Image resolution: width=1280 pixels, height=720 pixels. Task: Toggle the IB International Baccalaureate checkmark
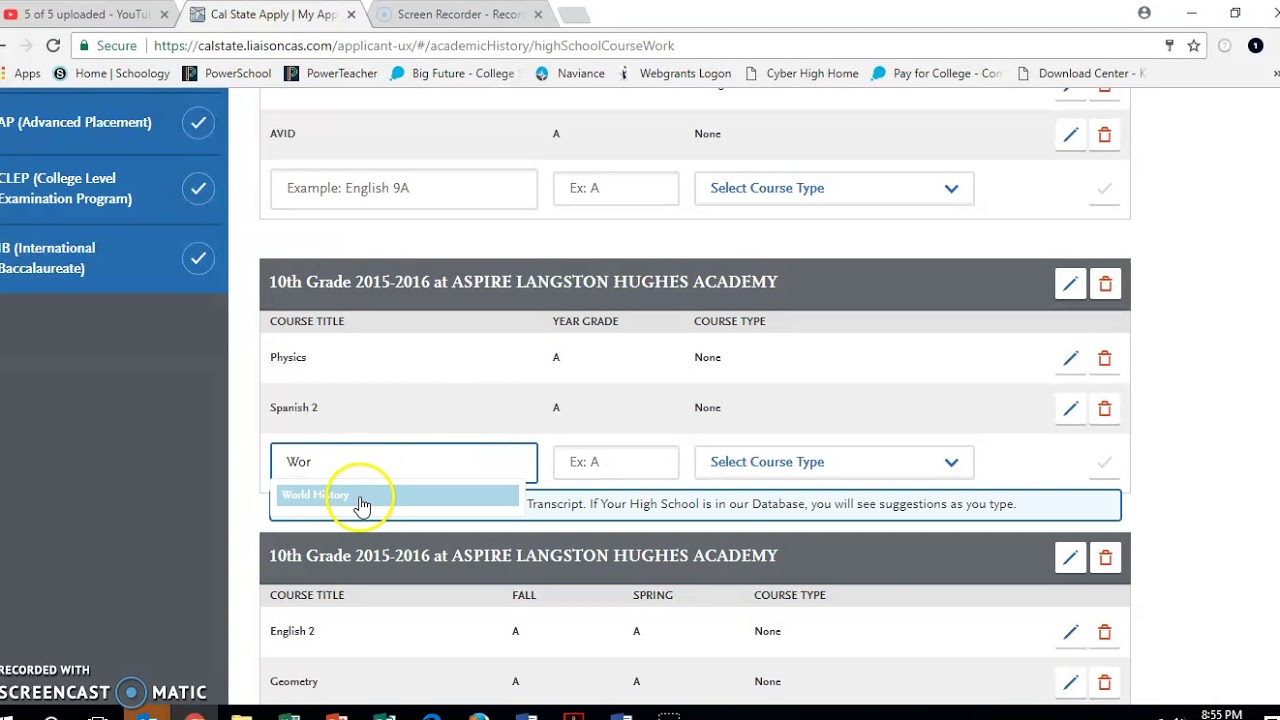[x=198, y=259]
